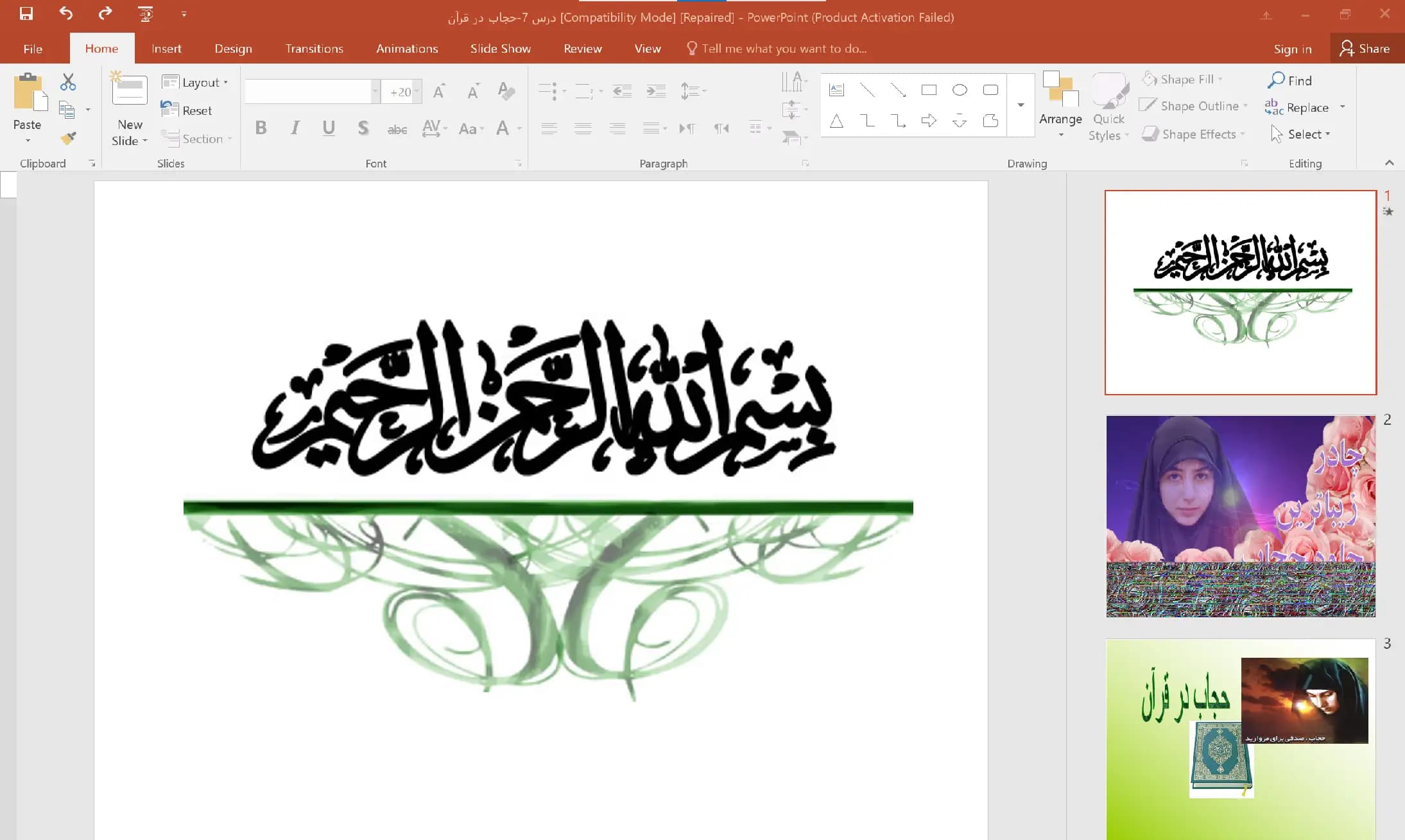Decrease font size with the smaller A icon
The height and width of the screenshot is (840, 1405).
click(x=473, y=92)
